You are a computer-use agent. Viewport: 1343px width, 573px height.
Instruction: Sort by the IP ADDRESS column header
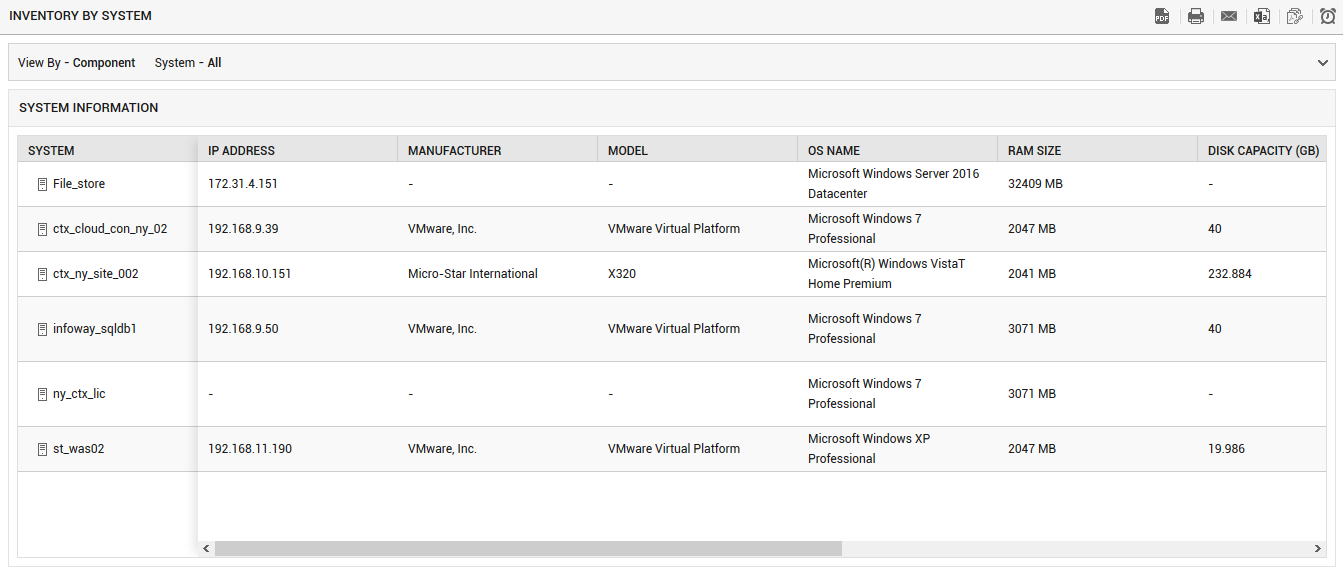click(x=241, y=151)
